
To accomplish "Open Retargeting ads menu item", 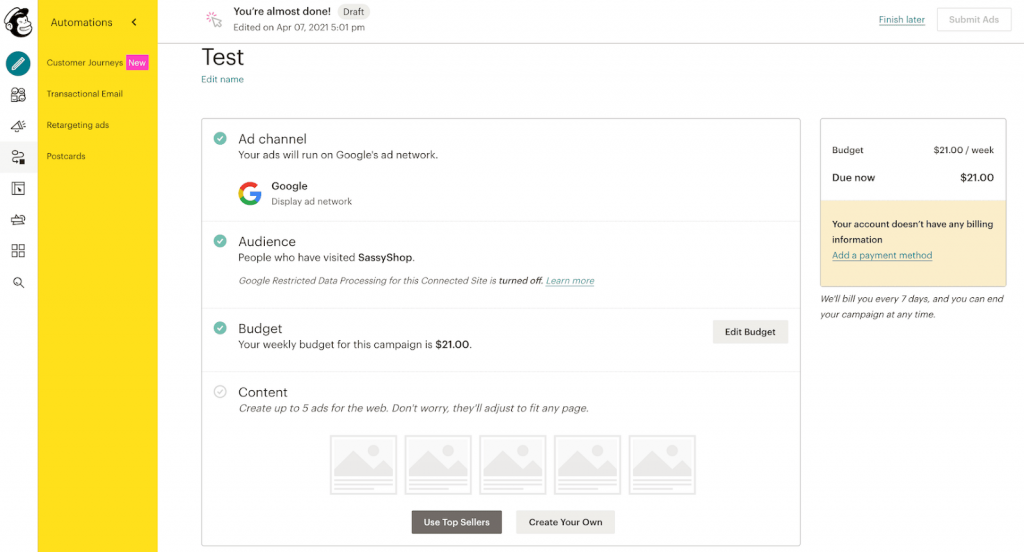I will tap(78, 125).
